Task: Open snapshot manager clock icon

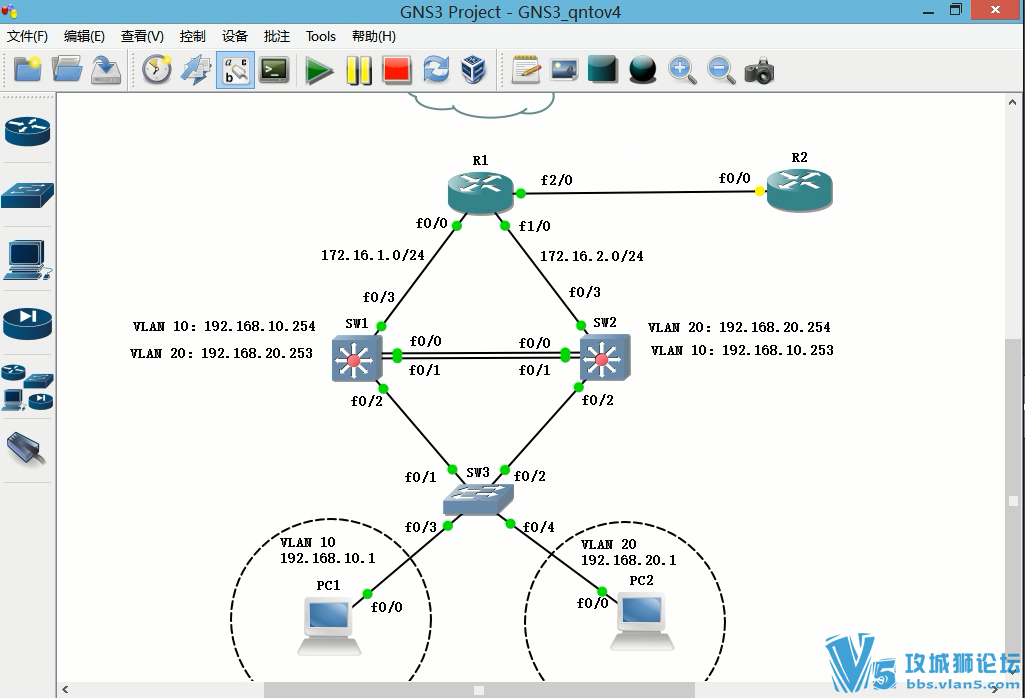Action: 157,69
